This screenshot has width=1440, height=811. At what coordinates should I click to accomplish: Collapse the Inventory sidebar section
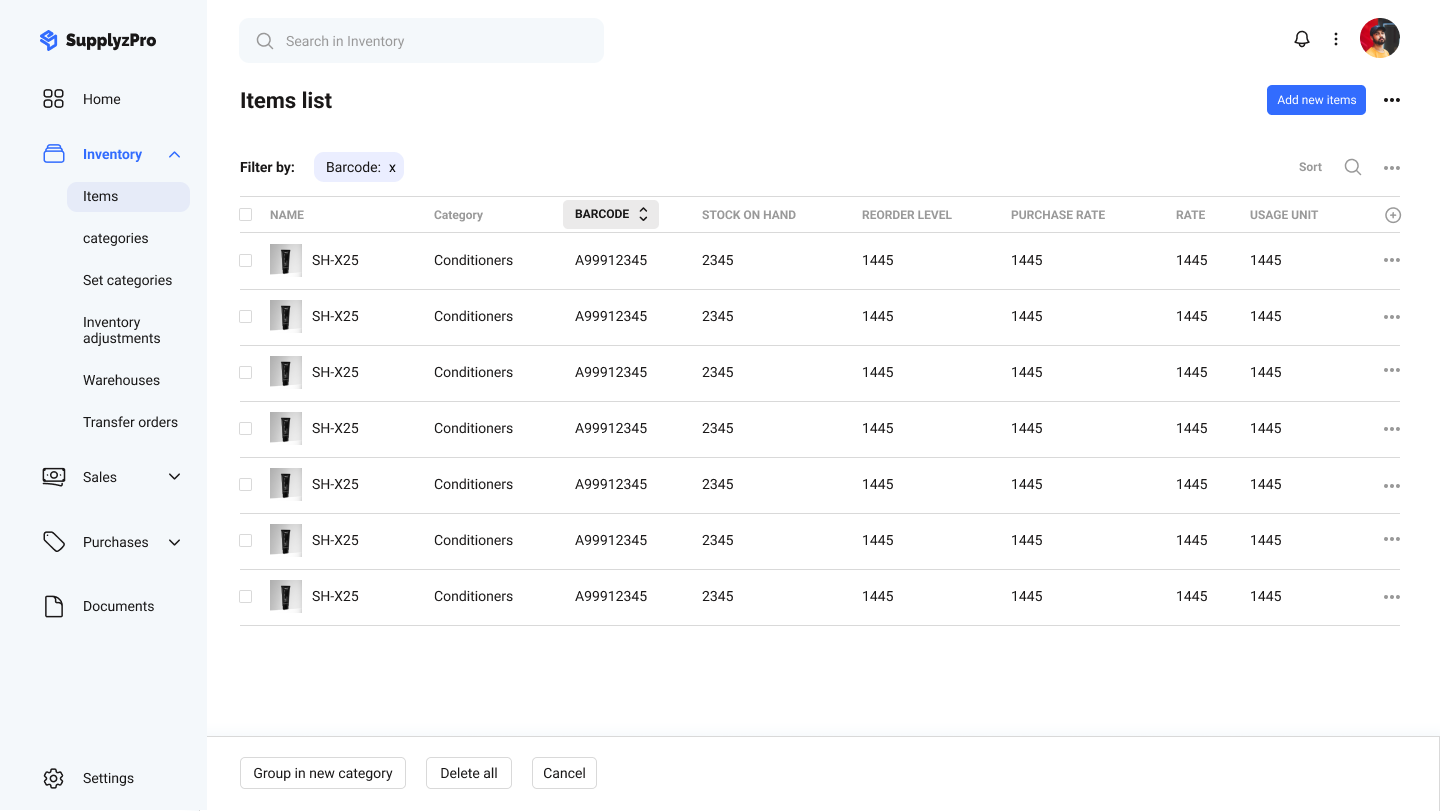coord(175,154)
